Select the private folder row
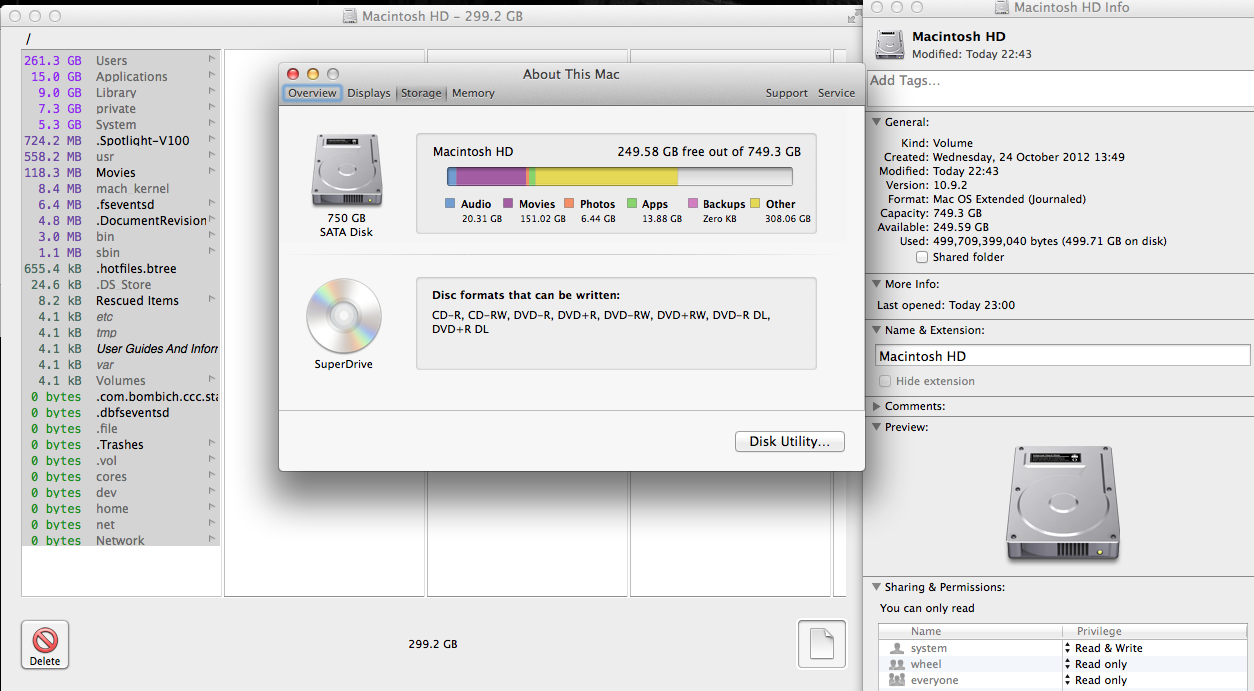Viewport: 1254px width, 691px height. click(121, 108)
